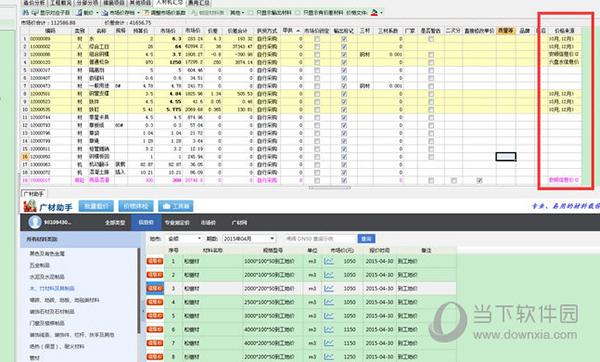Screen dimensions: 600x362
Task: Select the outlined empty cell in row 16
Action: click(x=506, y=157)
